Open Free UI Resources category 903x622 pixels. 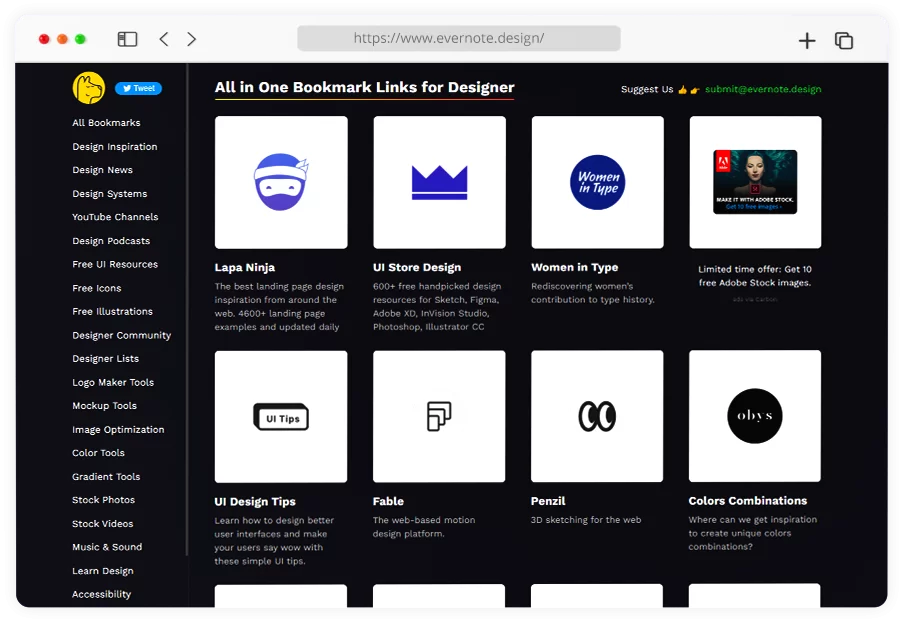tap(115, 264)
